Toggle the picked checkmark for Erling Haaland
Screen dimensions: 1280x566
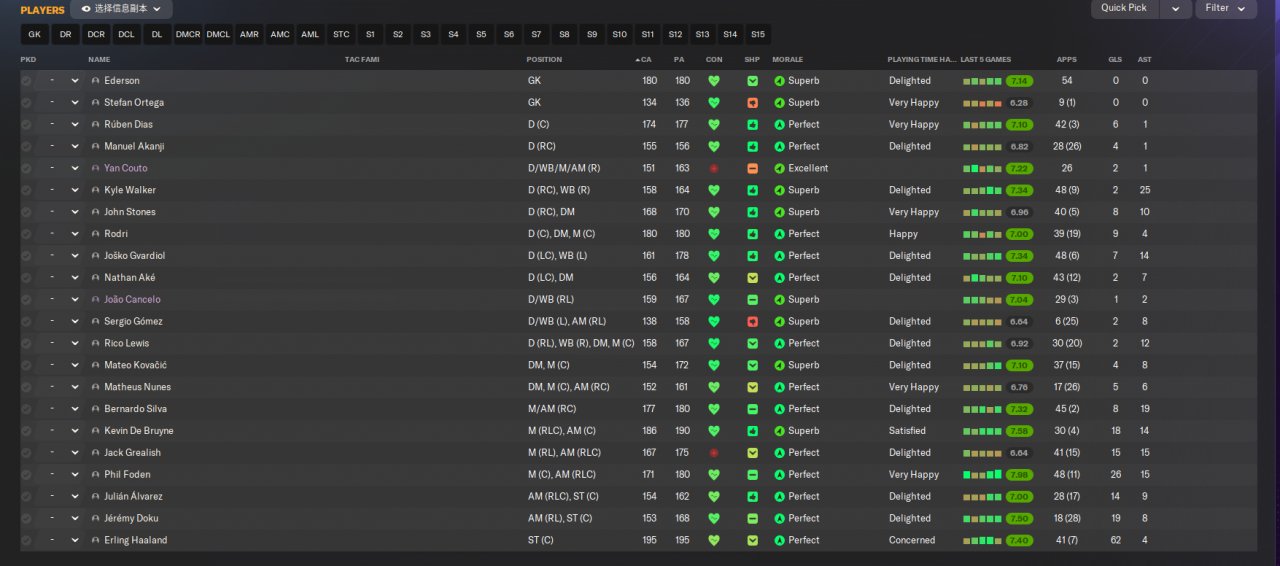(x=26, y=541)
